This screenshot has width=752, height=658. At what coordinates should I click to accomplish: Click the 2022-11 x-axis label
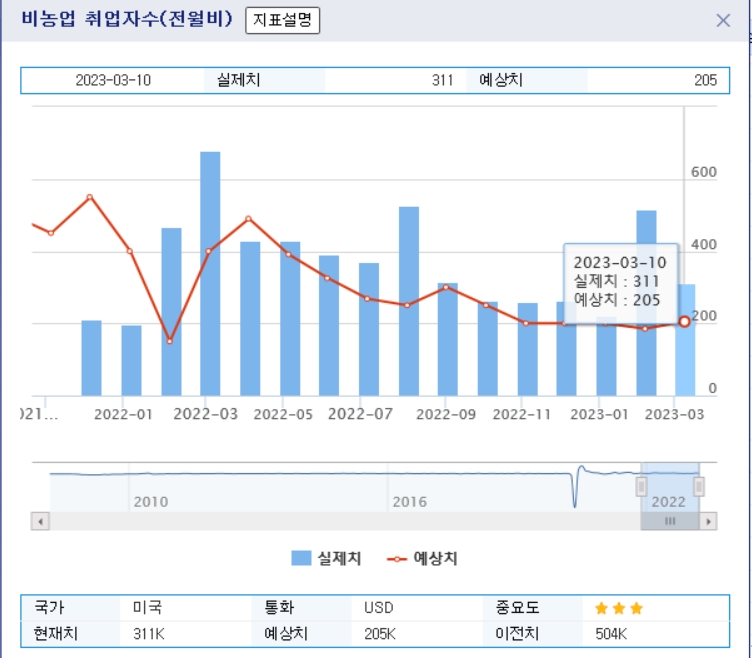pyautogui.click(x=522, y=414)
